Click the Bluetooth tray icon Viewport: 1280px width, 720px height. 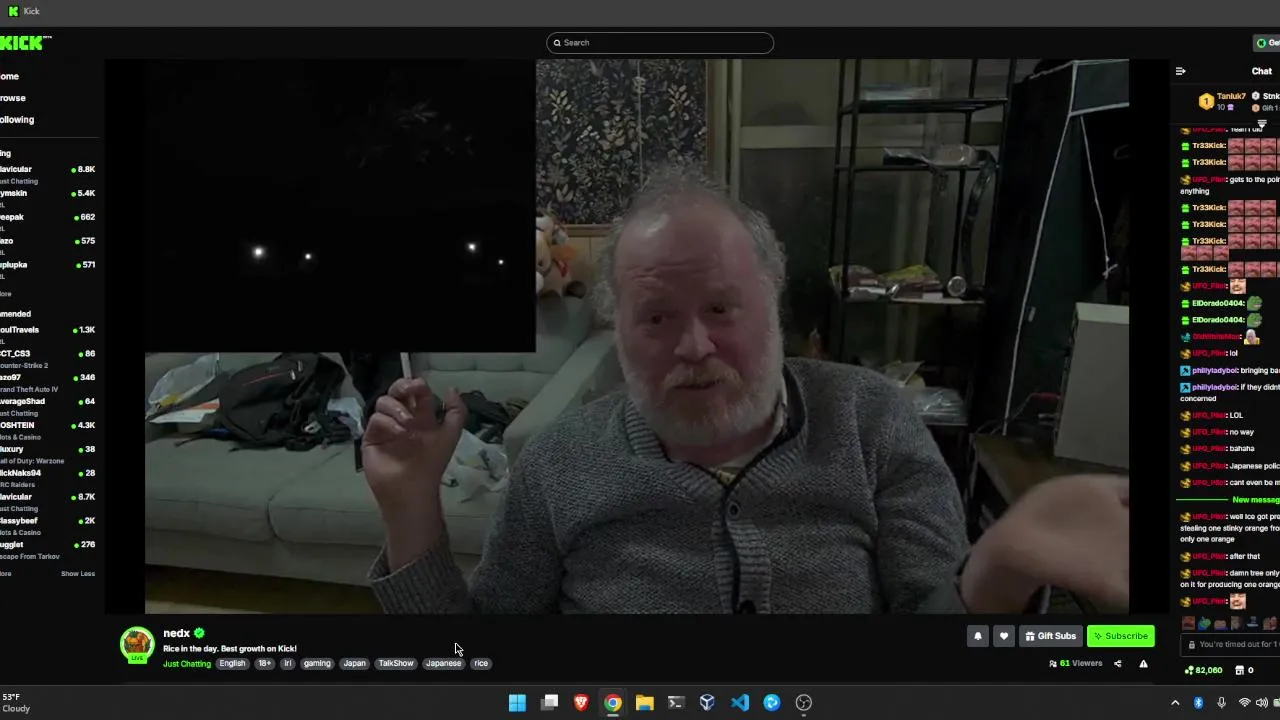click(x=1198, y=703)
